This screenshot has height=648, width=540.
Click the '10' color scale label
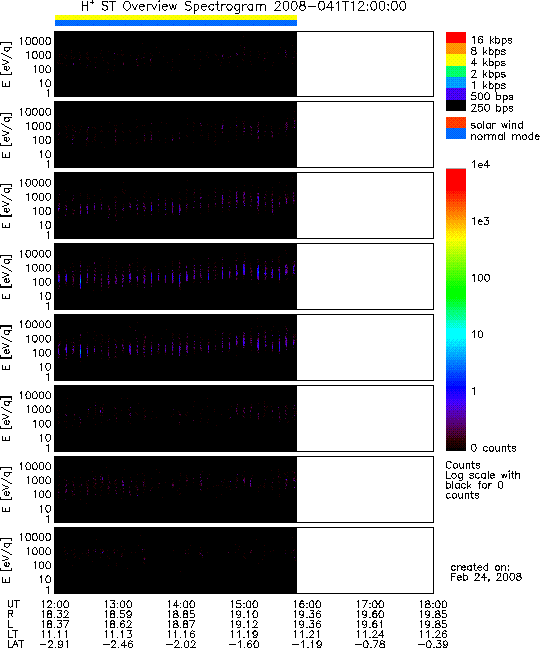click(x=477, y=334)
